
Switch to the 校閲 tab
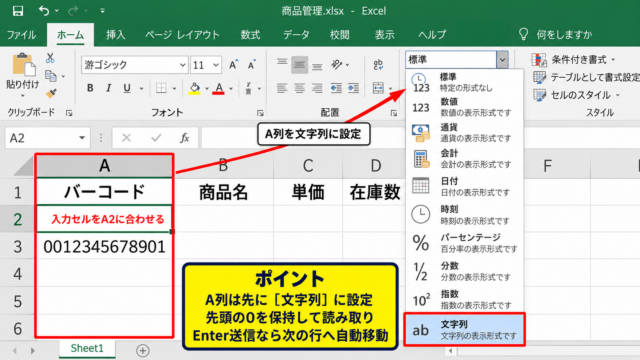[x=340, y=35]
